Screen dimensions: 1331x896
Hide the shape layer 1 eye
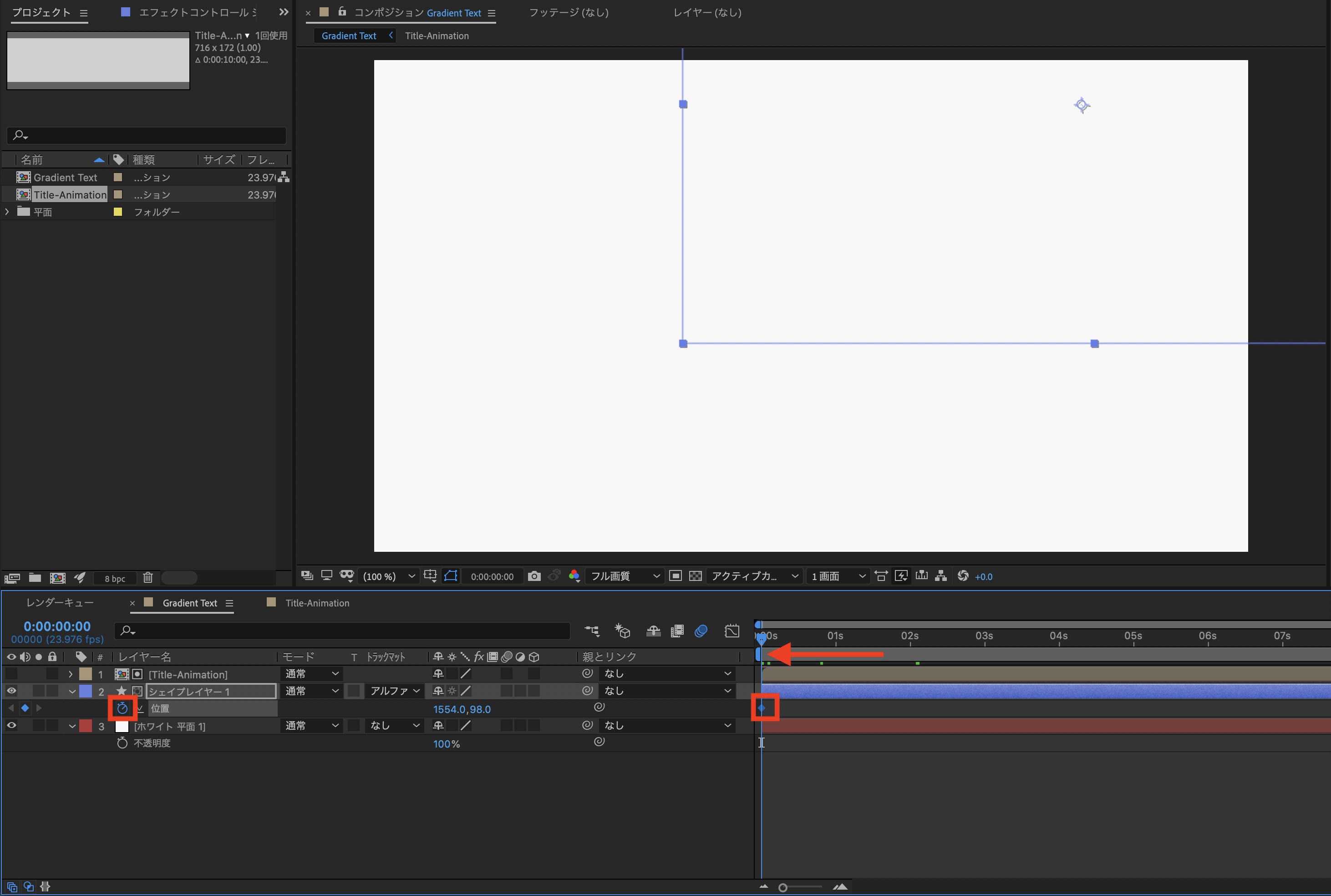(11, 691)
